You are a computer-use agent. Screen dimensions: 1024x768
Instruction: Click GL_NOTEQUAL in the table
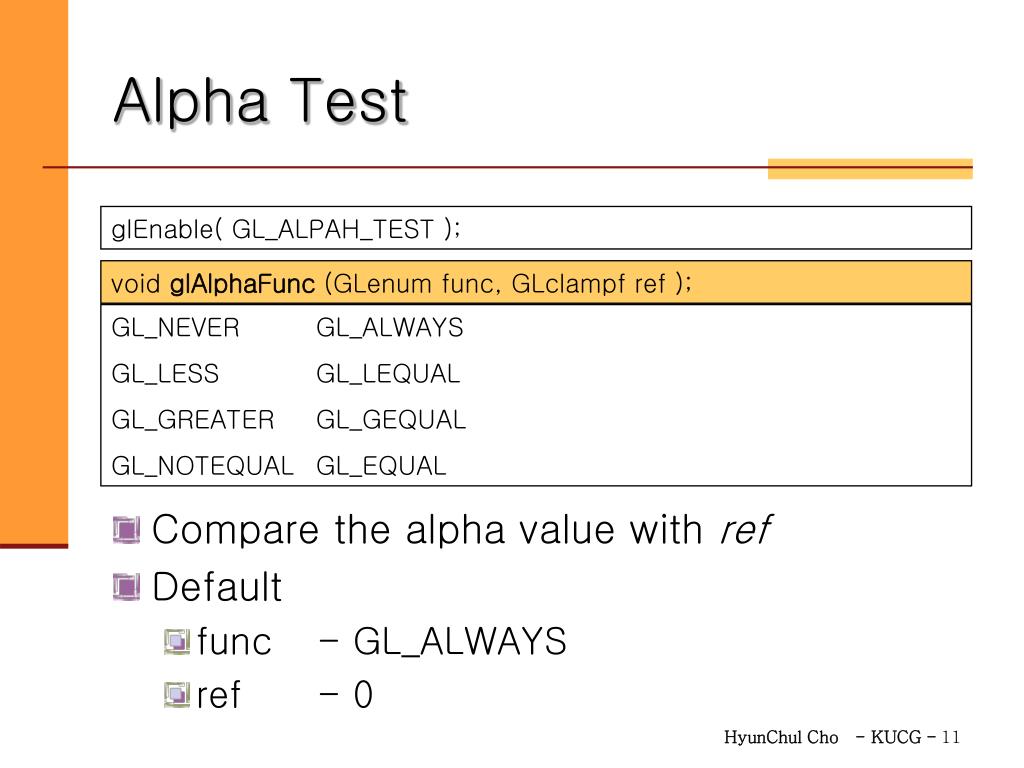pyautogui.click(x=202, y=466)
